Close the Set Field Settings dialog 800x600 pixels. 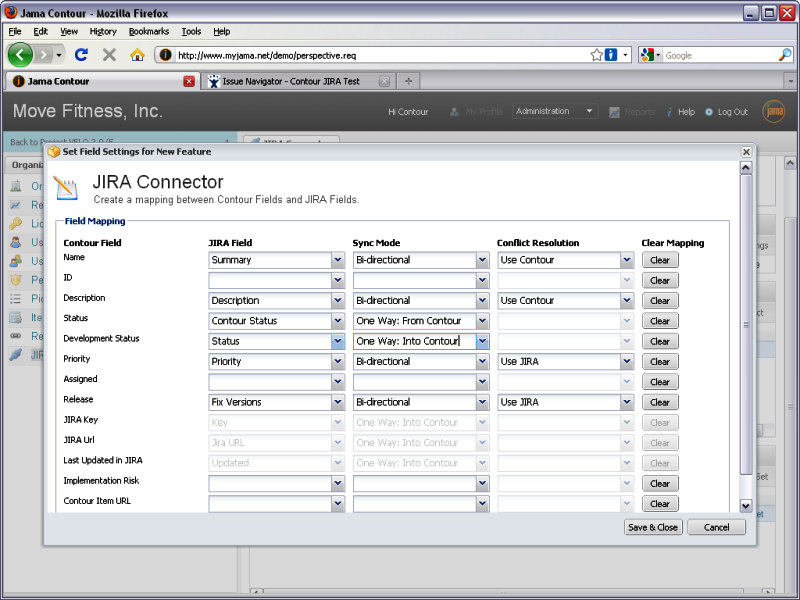pyautogui.click(x=746, y=152)
